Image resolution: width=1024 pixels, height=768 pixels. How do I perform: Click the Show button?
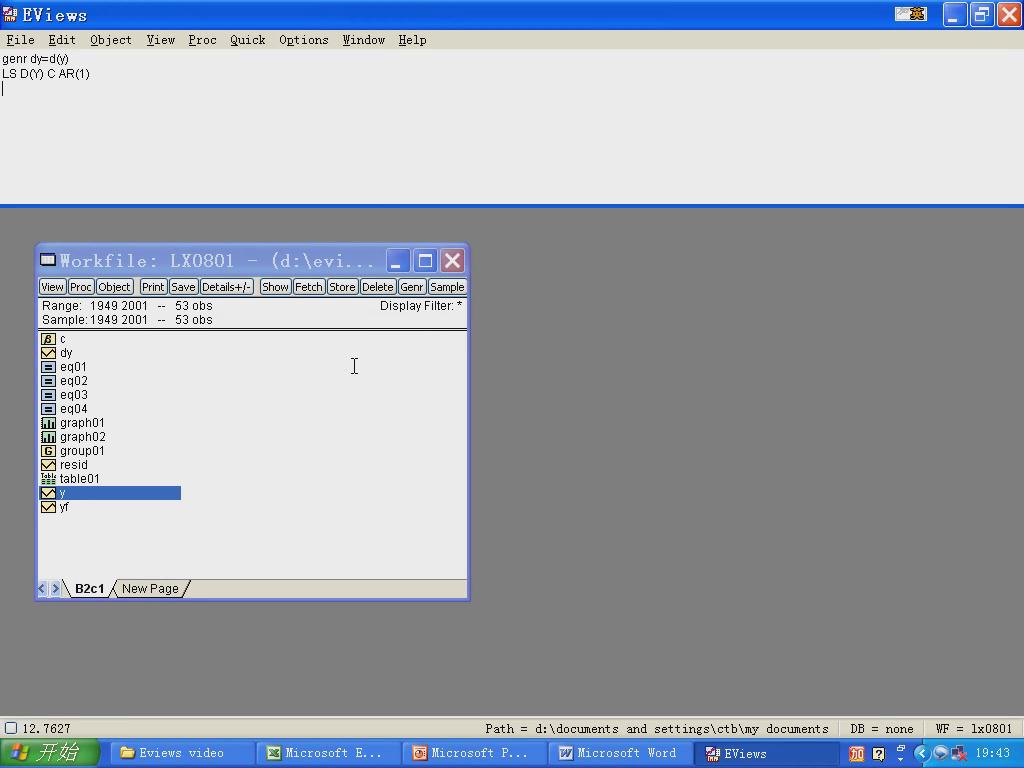pyautogui.click(x=275, y=287)
